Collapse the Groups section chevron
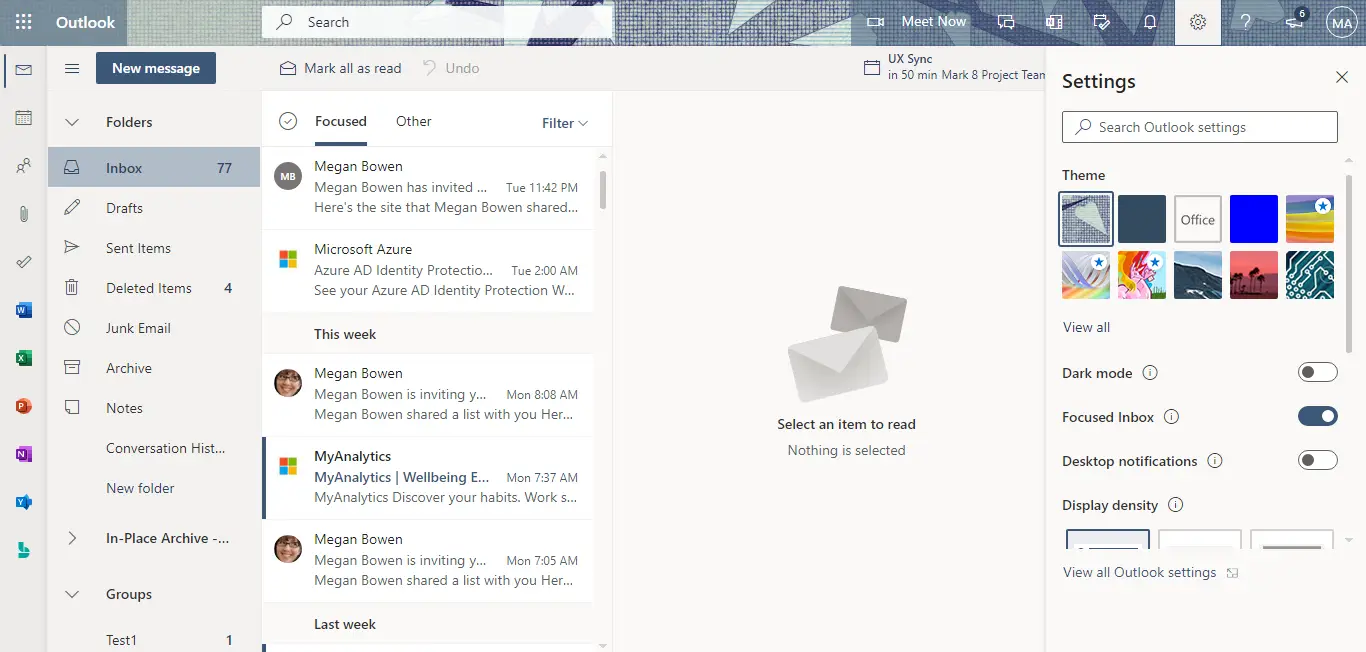 [x=72, y=594]
